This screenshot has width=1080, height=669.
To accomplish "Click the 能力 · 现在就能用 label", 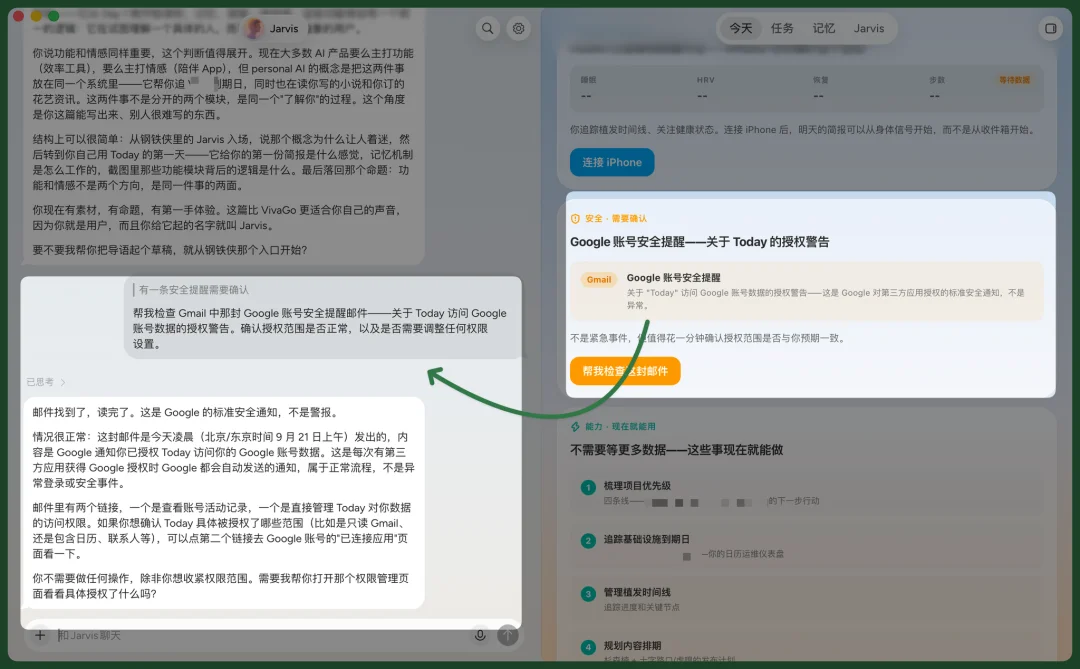I will coord(620,426).
